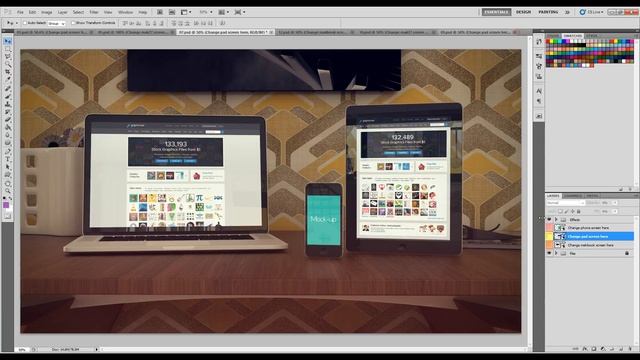The image size is (640, 360).
Task: Launch Mini Bridge from application bar
Action: click(x=172, y=12)
